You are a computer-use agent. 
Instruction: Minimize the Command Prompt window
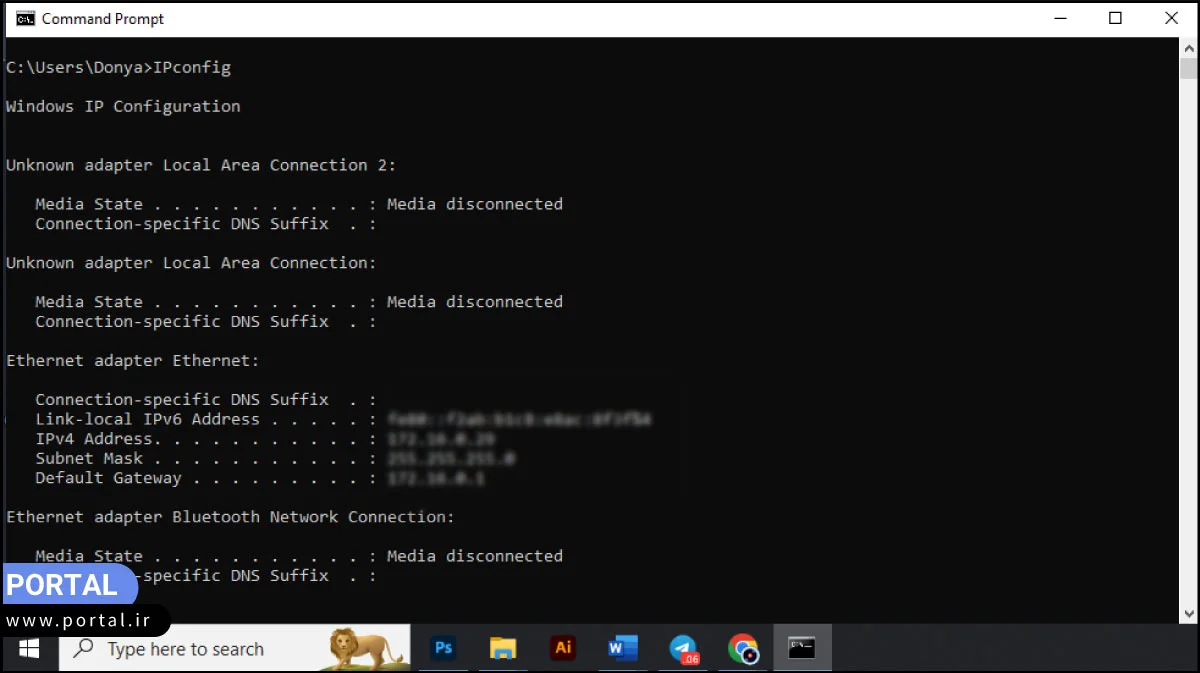click(1060, 18)
